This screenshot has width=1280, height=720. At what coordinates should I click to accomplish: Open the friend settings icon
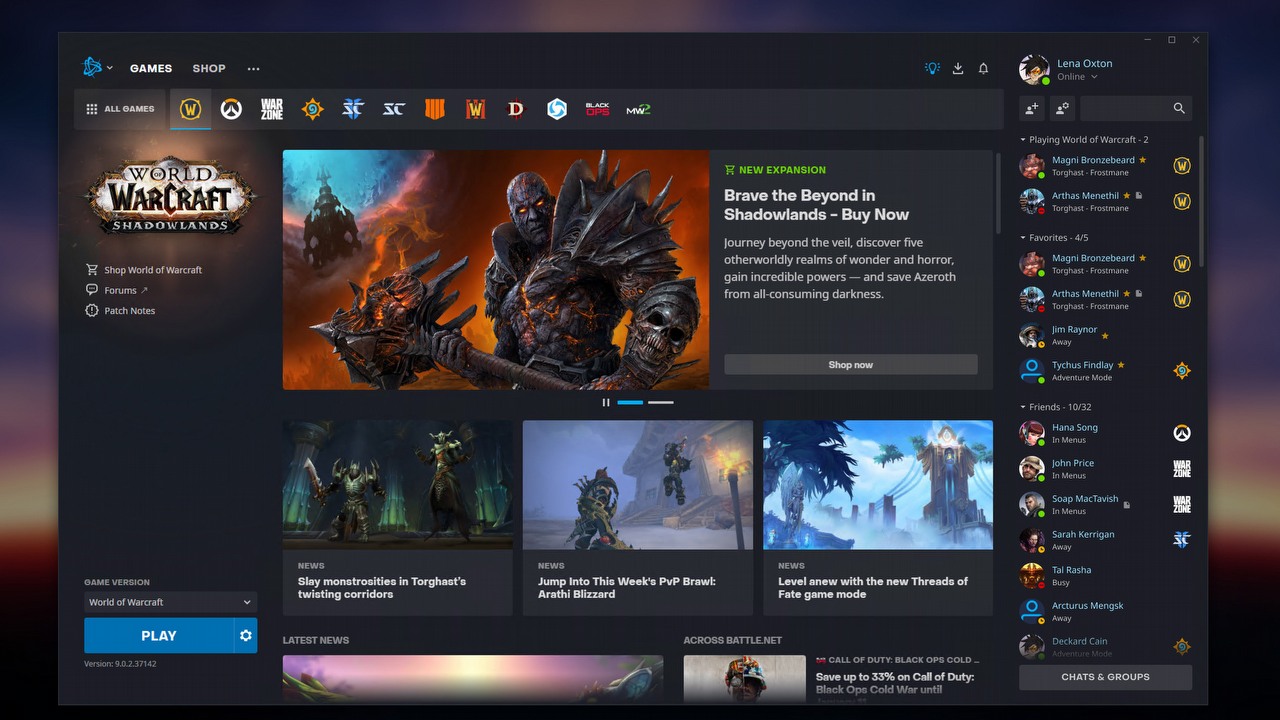(x=1062, y=108)
